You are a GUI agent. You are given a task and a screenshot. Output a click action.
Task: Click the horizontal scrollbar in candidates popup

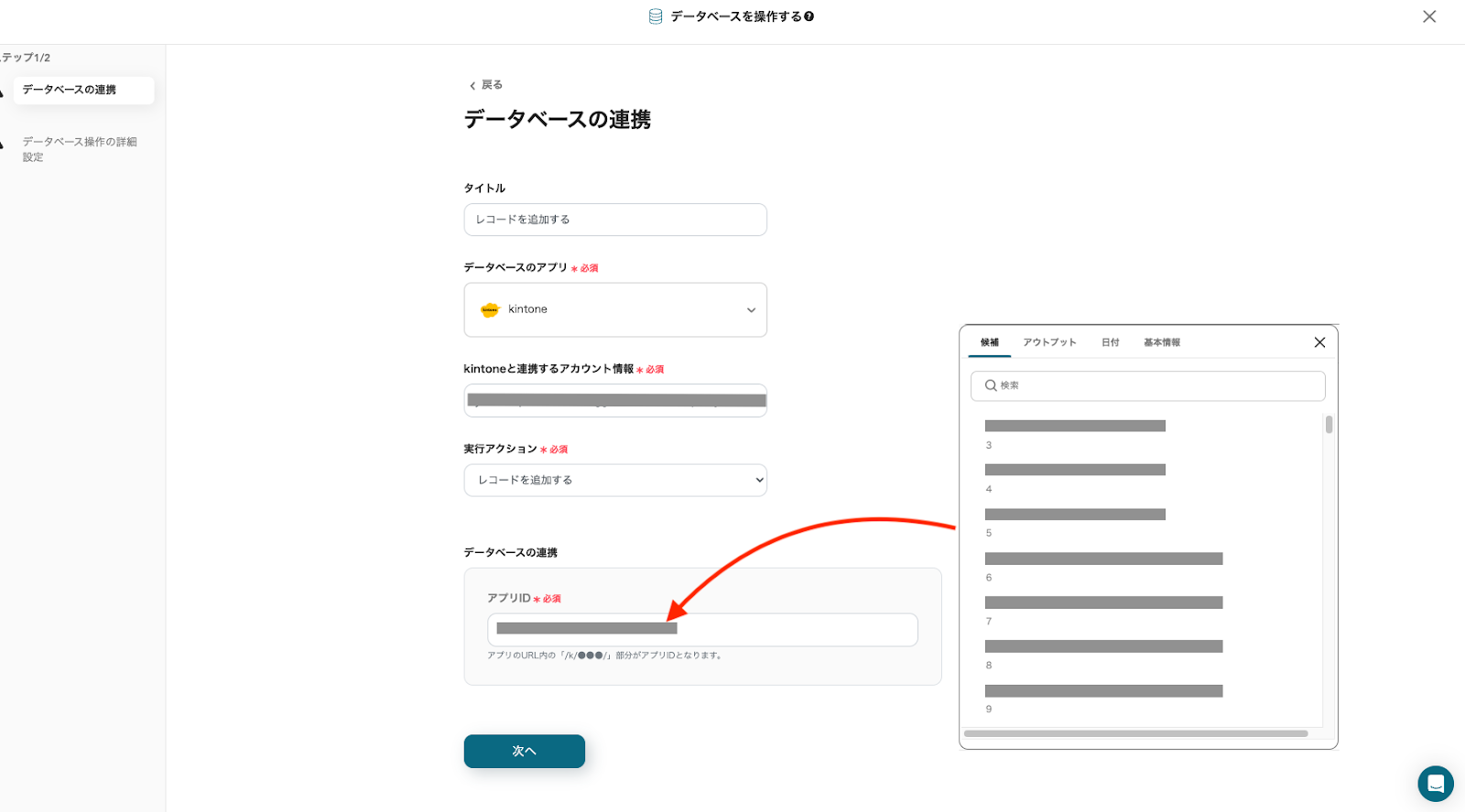point(1136,733)
